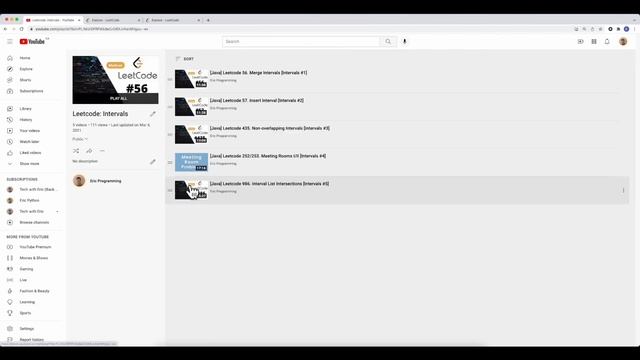Close the second browser tab
Image resolution: width=640 pixels, height=360 pixels.
pyautogui.click(x=139, y=20)
